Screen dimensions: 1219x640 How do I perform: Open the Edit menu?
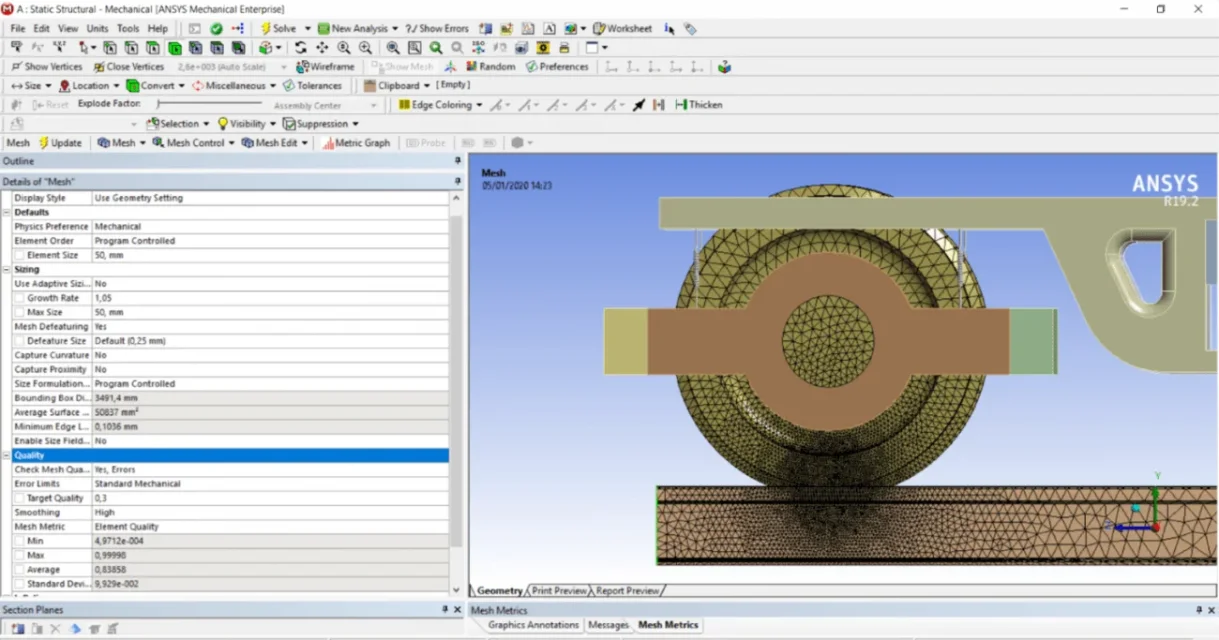(x=41, y=29)
